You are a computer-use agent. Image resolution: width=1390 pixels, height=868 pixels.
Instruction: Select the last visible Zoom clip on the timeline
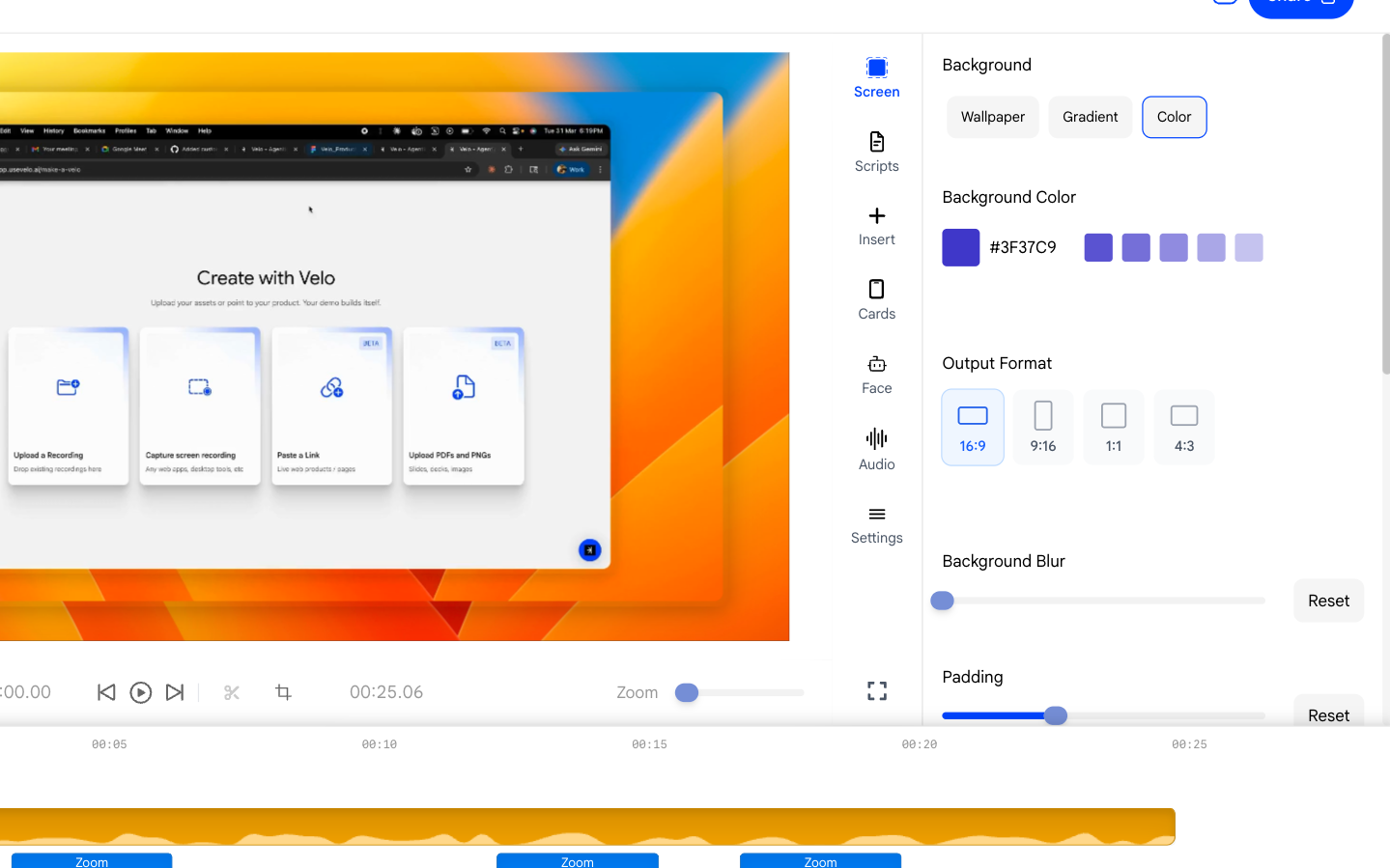tap(820, 860)
